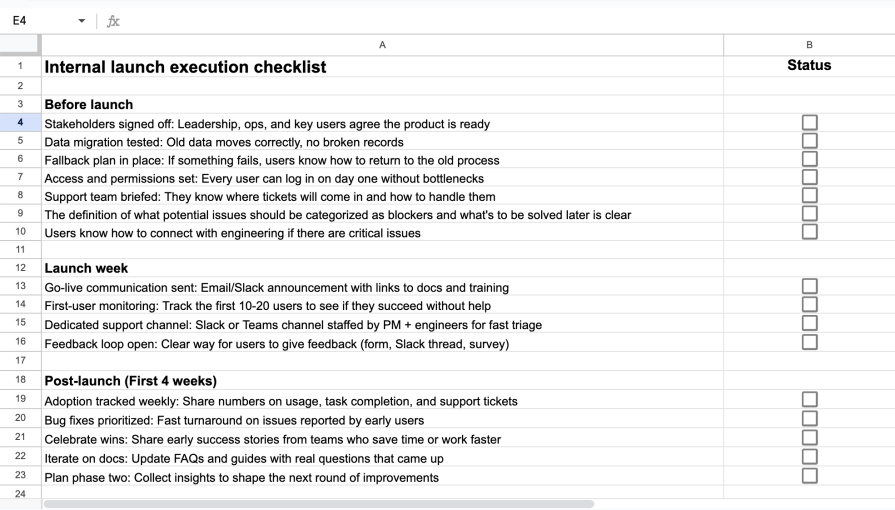Click the horizontal scrollbar

318,504
